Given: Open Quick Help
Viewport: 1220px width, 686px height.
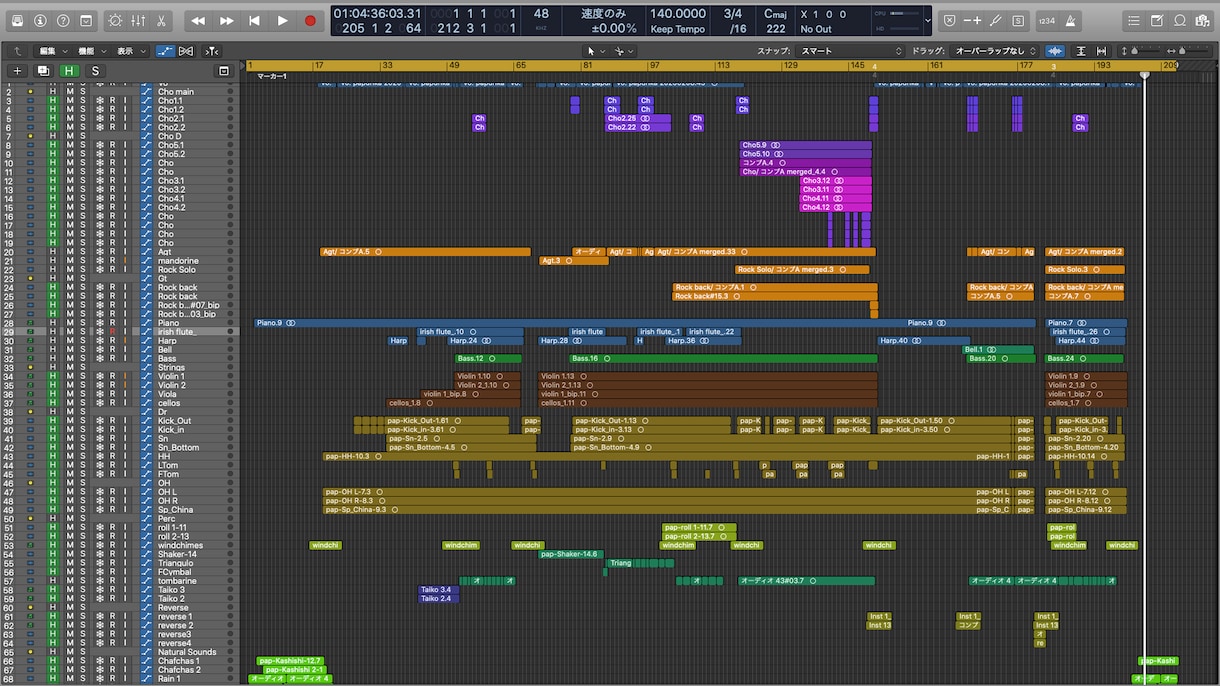Looking at the screenshot, I should 63,20.
